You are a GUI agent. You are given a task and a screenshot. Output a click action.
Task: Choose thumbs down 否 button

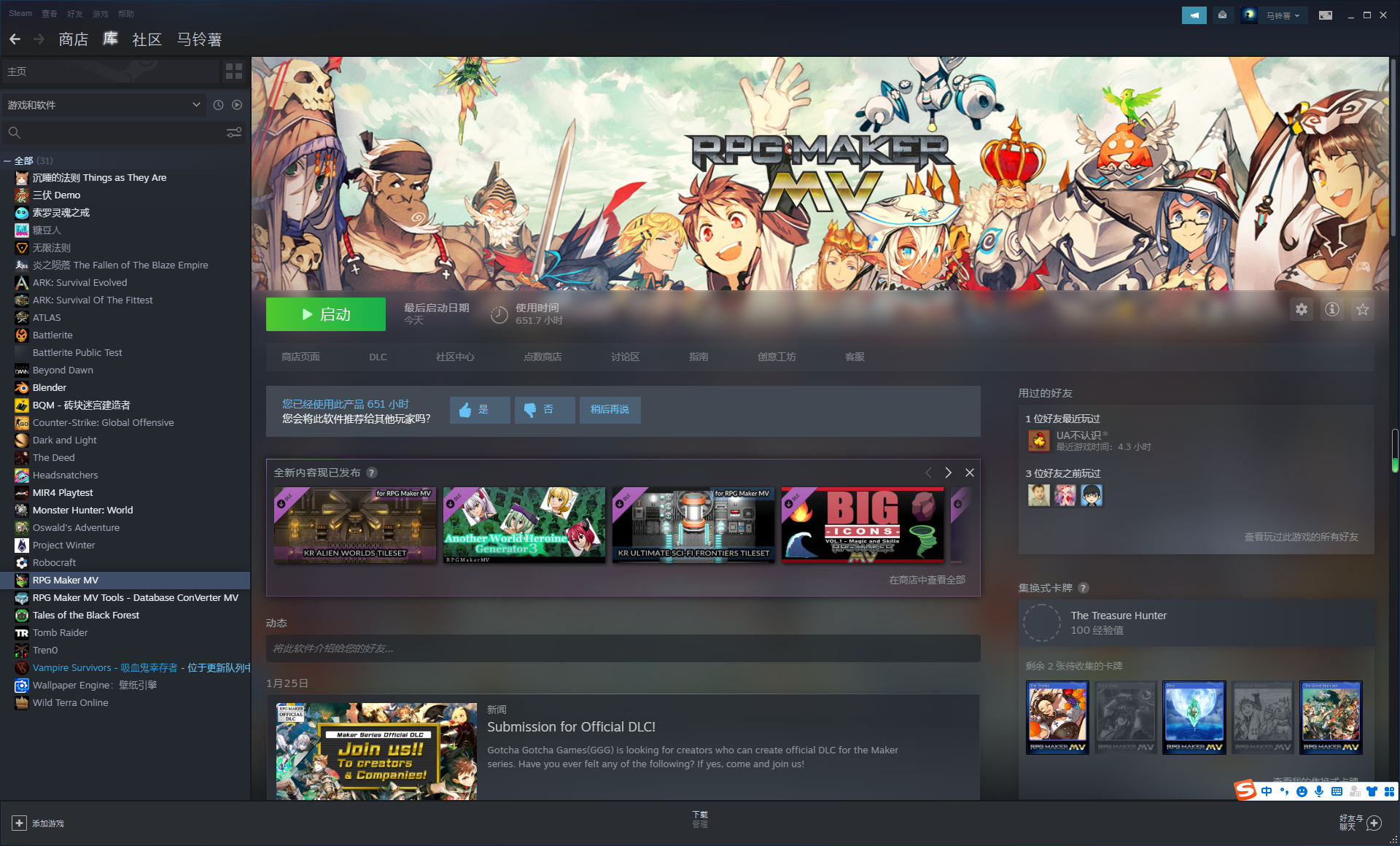click(x=545, y=410)
